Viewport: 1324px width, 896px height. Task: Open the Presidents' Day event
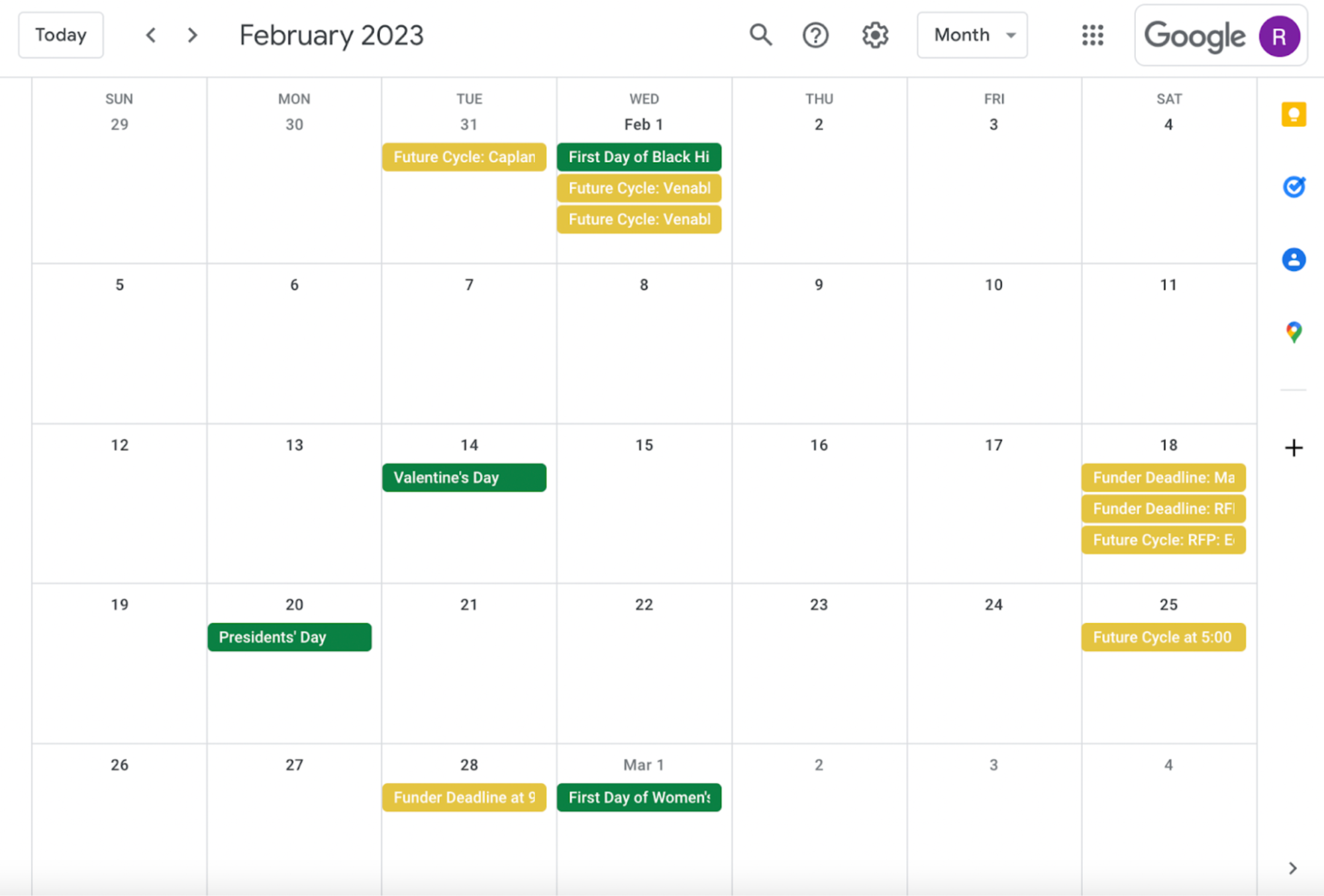[289, 637]
